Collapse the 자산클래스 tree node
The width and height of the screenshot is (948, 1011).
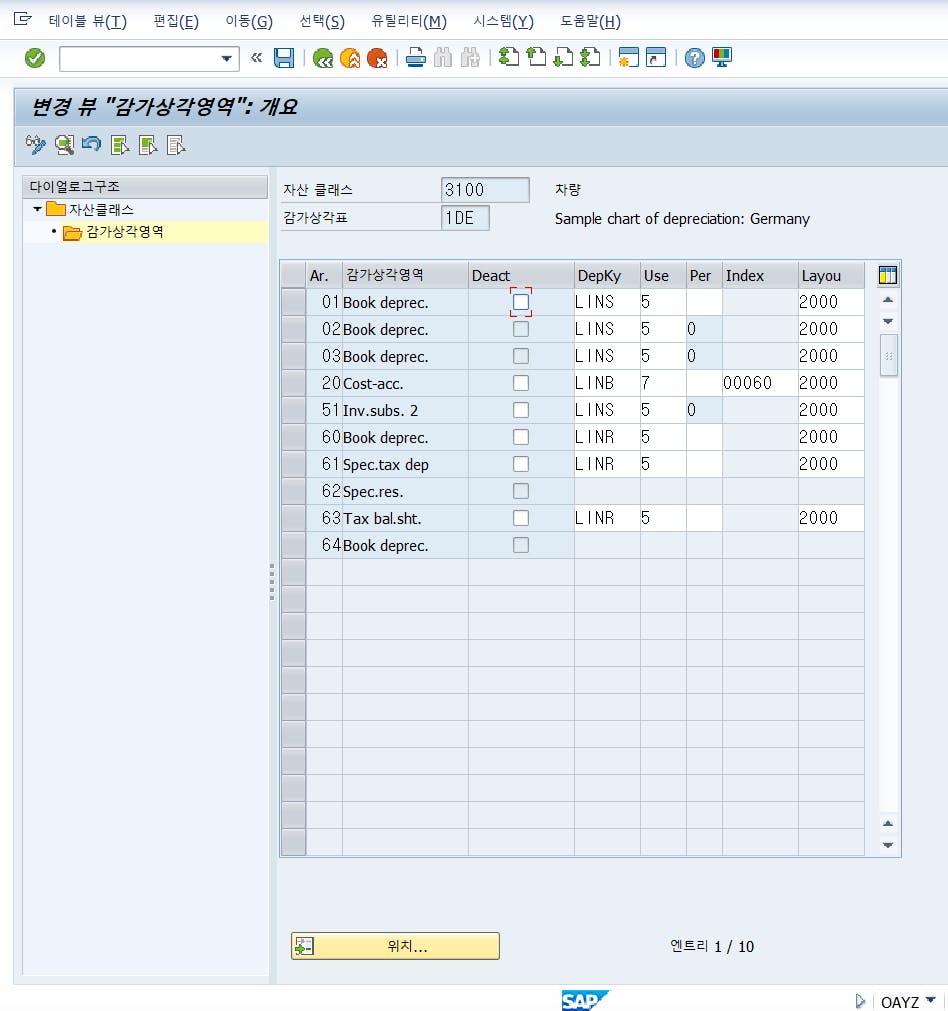click(37, 209)
